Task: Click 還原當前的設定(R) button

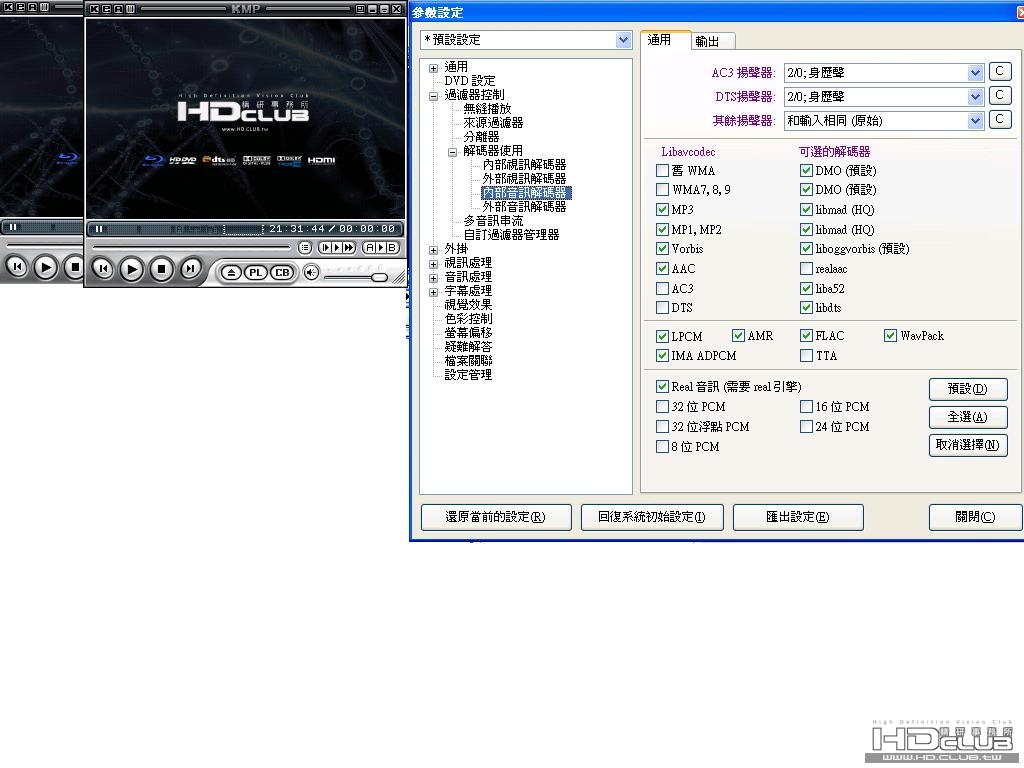Action: click(x=496, y=517)
